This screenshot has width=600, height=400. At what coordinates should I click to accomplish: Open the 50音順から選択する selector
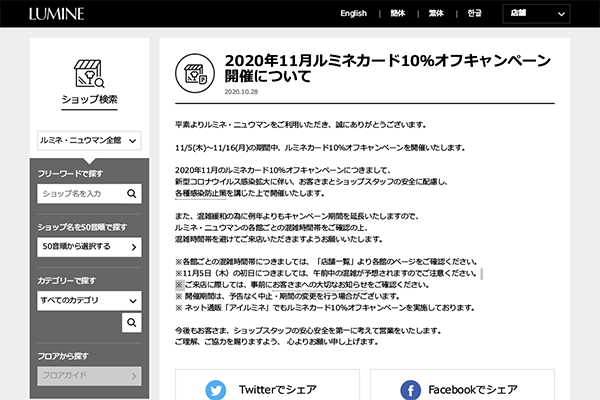[x=89, y=247]
